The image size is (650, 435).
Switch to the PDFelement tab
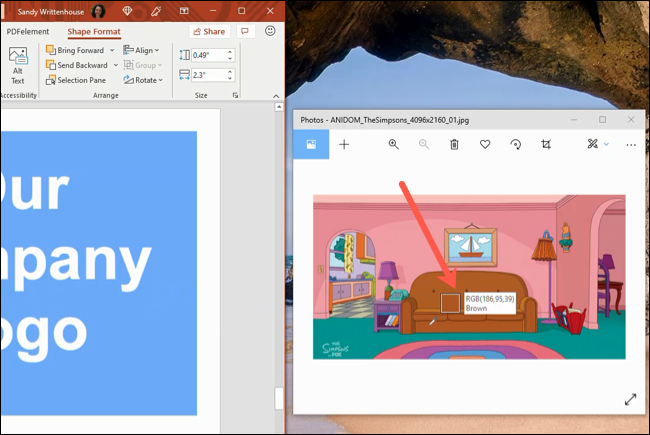pos(28,31)
